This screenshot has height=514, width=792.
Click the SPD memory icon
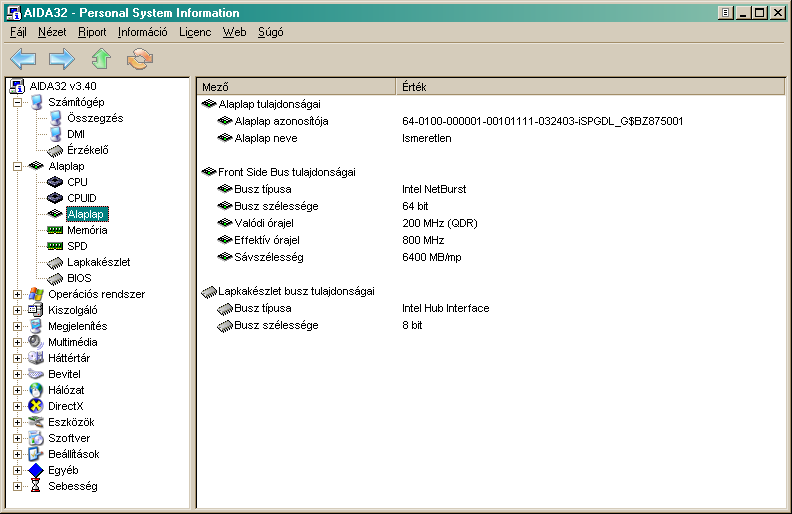point(55,246)
